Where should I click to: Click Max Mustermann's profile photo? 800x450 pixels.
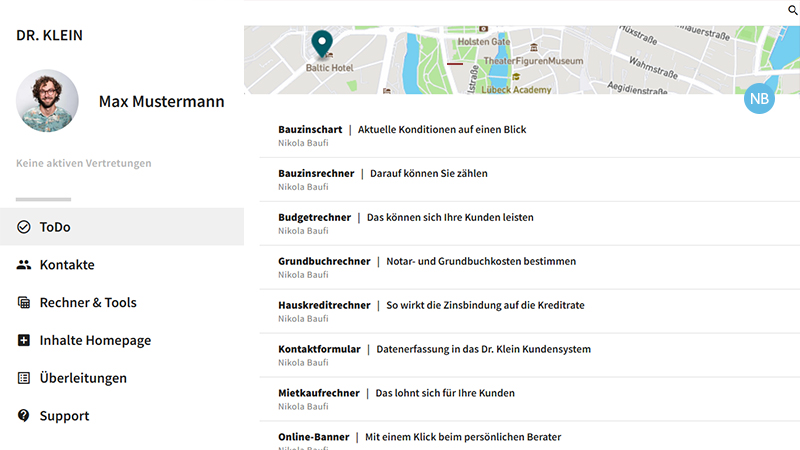tap(48, 101)
